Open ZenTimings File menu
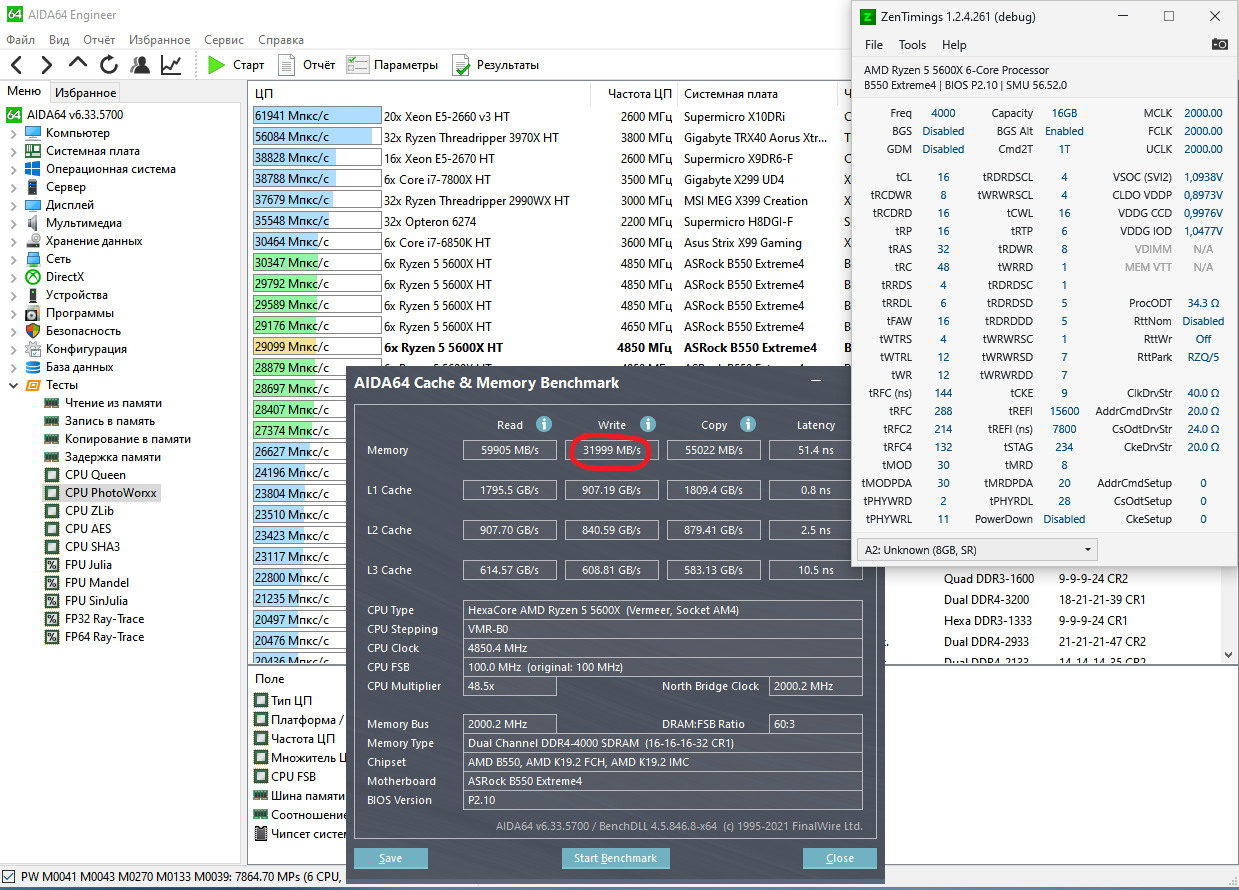The width and height of the screenshot is (1239, 890). [874, 45]
